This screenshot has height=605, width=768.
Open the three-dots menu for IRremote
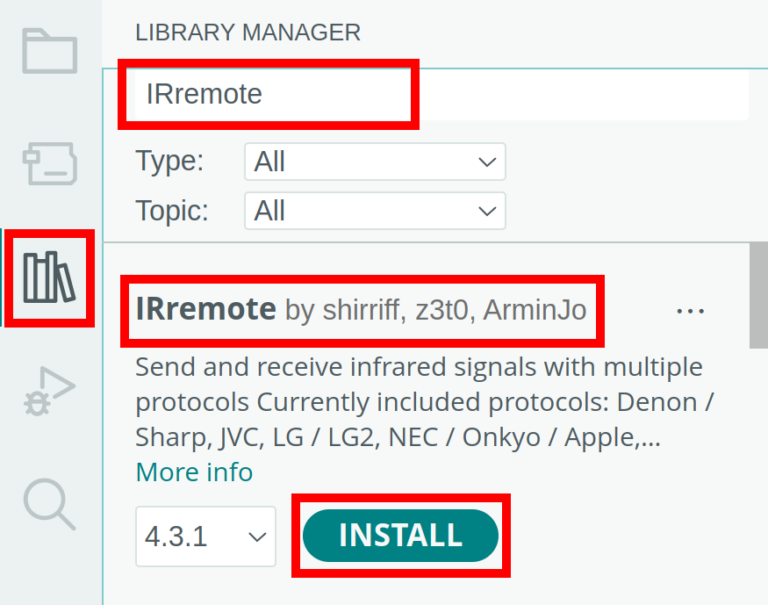point(691,311)
